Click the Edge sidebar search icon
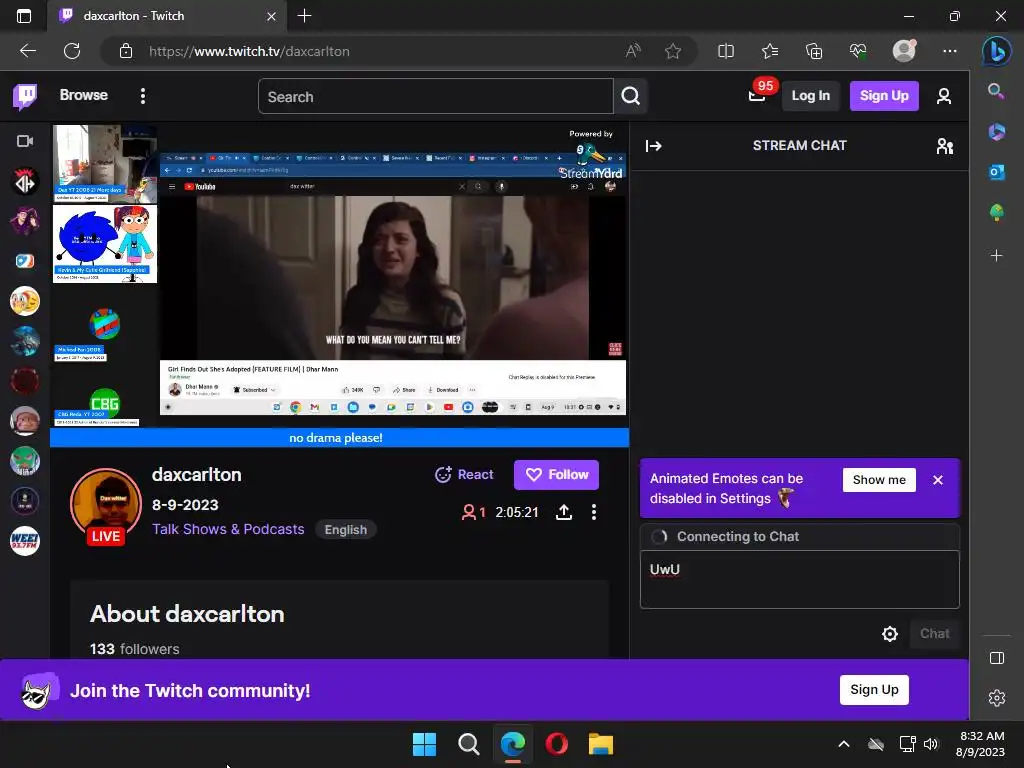The height and width of the screenshot is (768, 1024). (x=996, y=91)
